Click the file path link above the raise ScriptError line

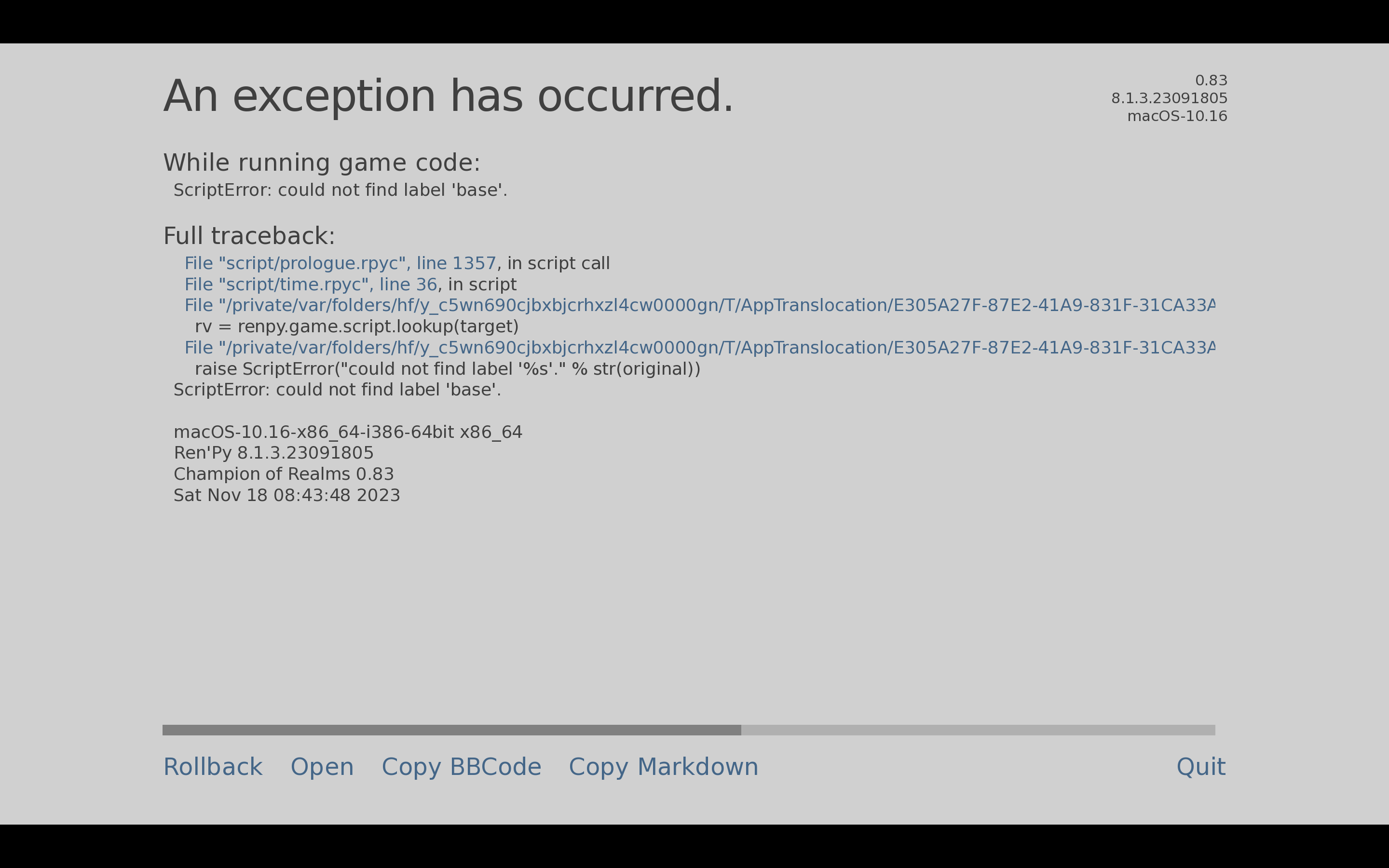[x=699, y=348]
